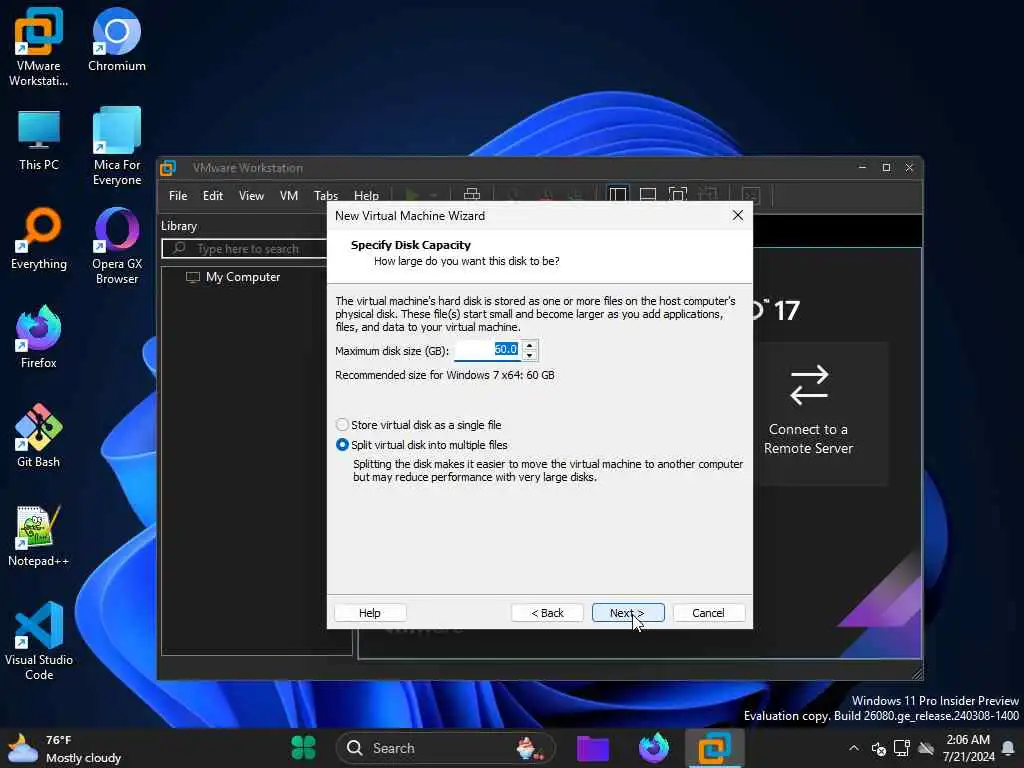
Task: Click the Specify Disk Capacity heading
Action: point(411,245)
